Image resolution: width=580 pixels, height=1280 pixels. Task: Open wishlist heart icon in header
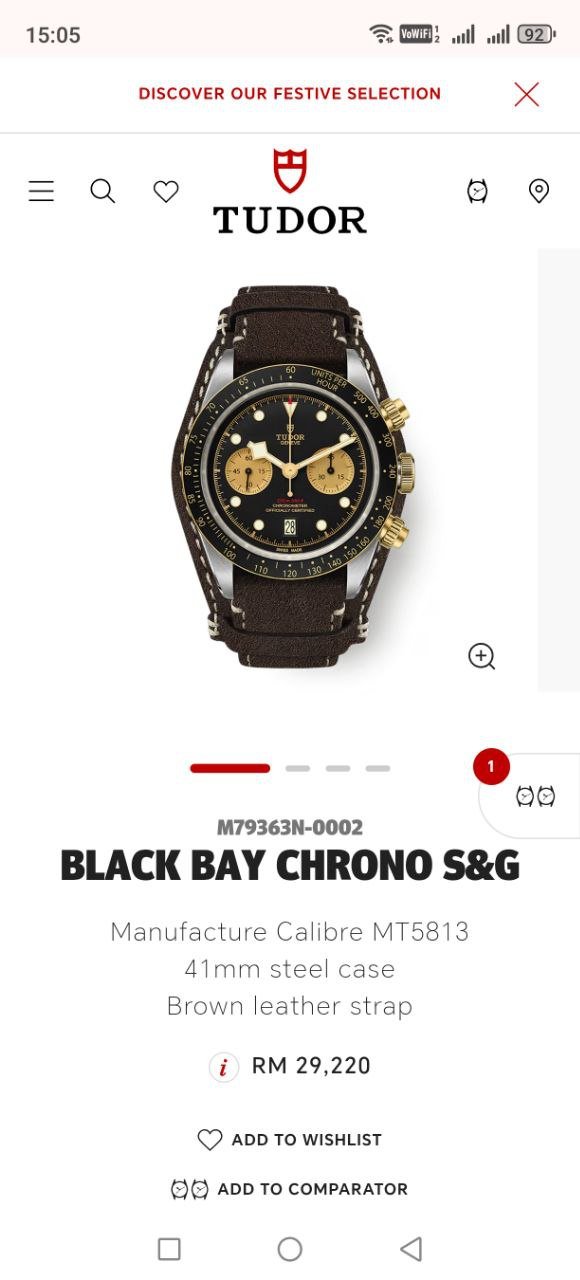(166, 191)
